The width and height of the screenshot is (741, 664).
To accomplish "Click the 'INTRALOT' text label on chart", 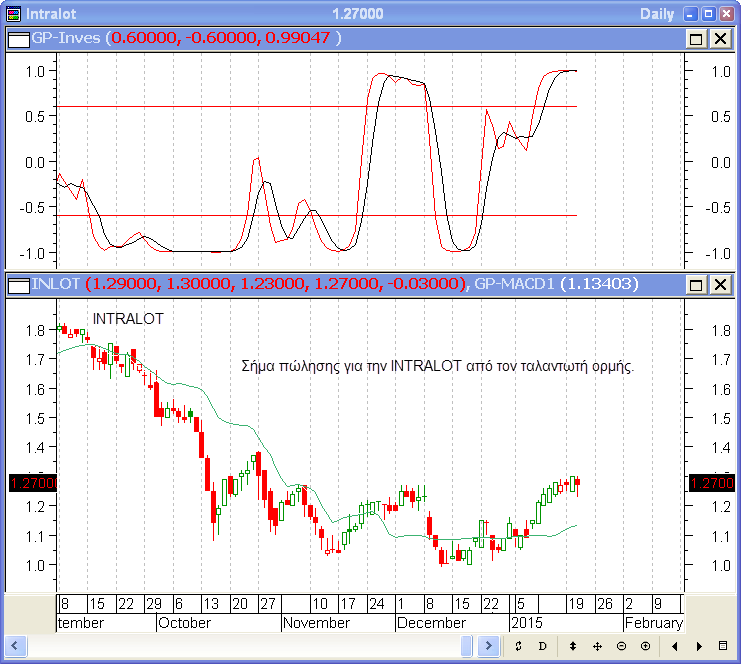I will tap(128, 319).
